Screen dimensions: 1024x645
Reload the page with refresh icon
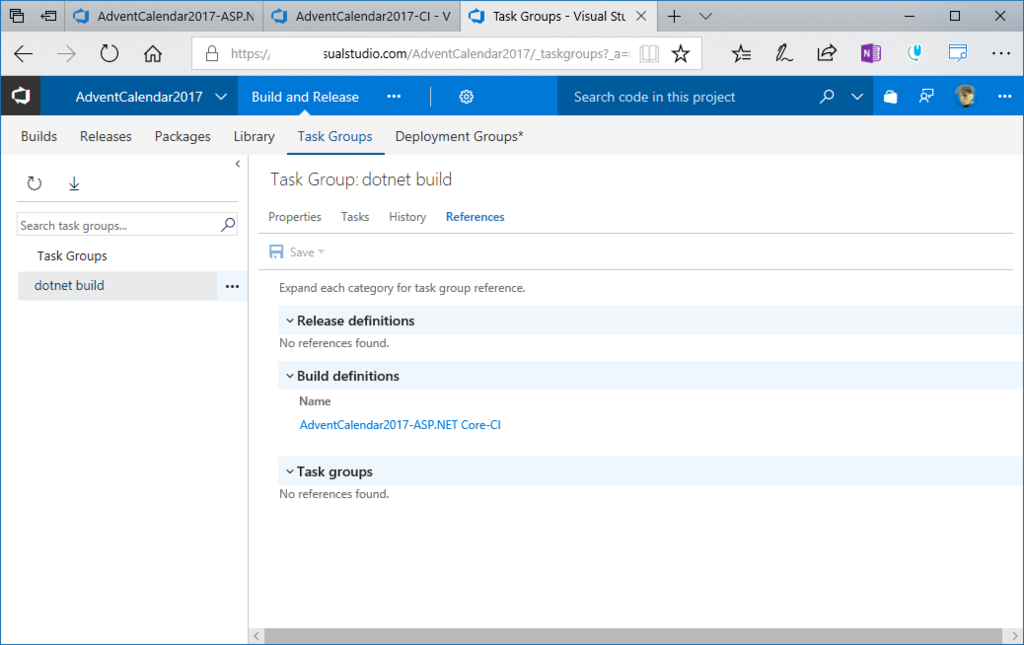[109, 54]
